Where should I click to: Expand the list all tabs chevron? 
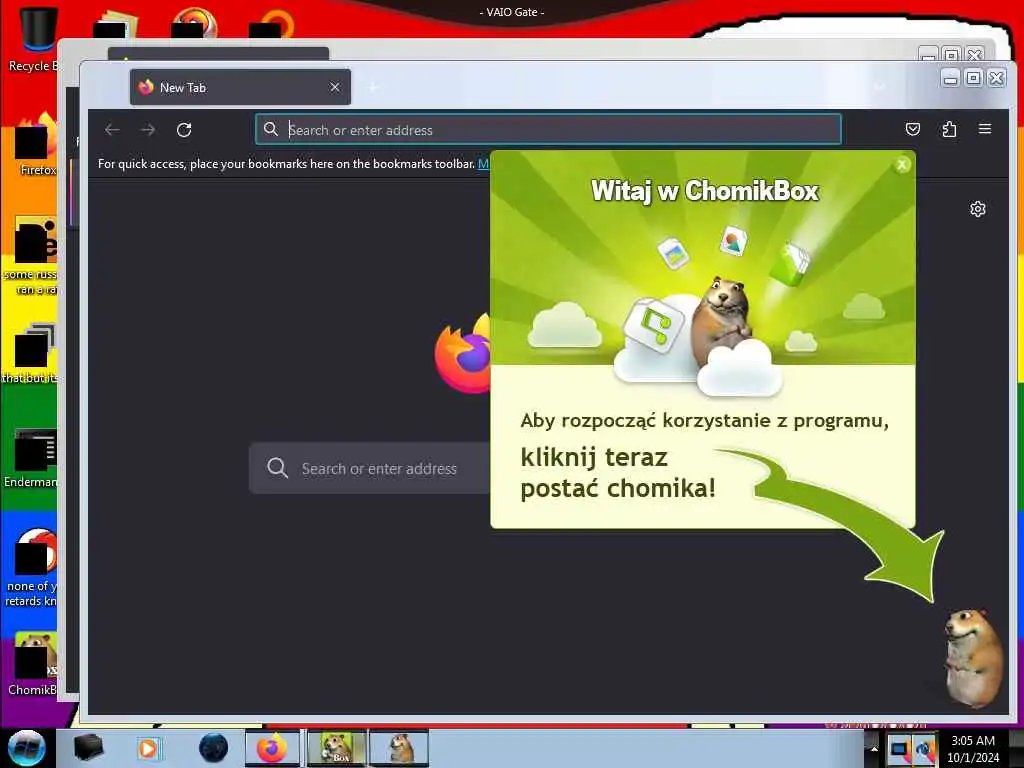coord(880,87)
